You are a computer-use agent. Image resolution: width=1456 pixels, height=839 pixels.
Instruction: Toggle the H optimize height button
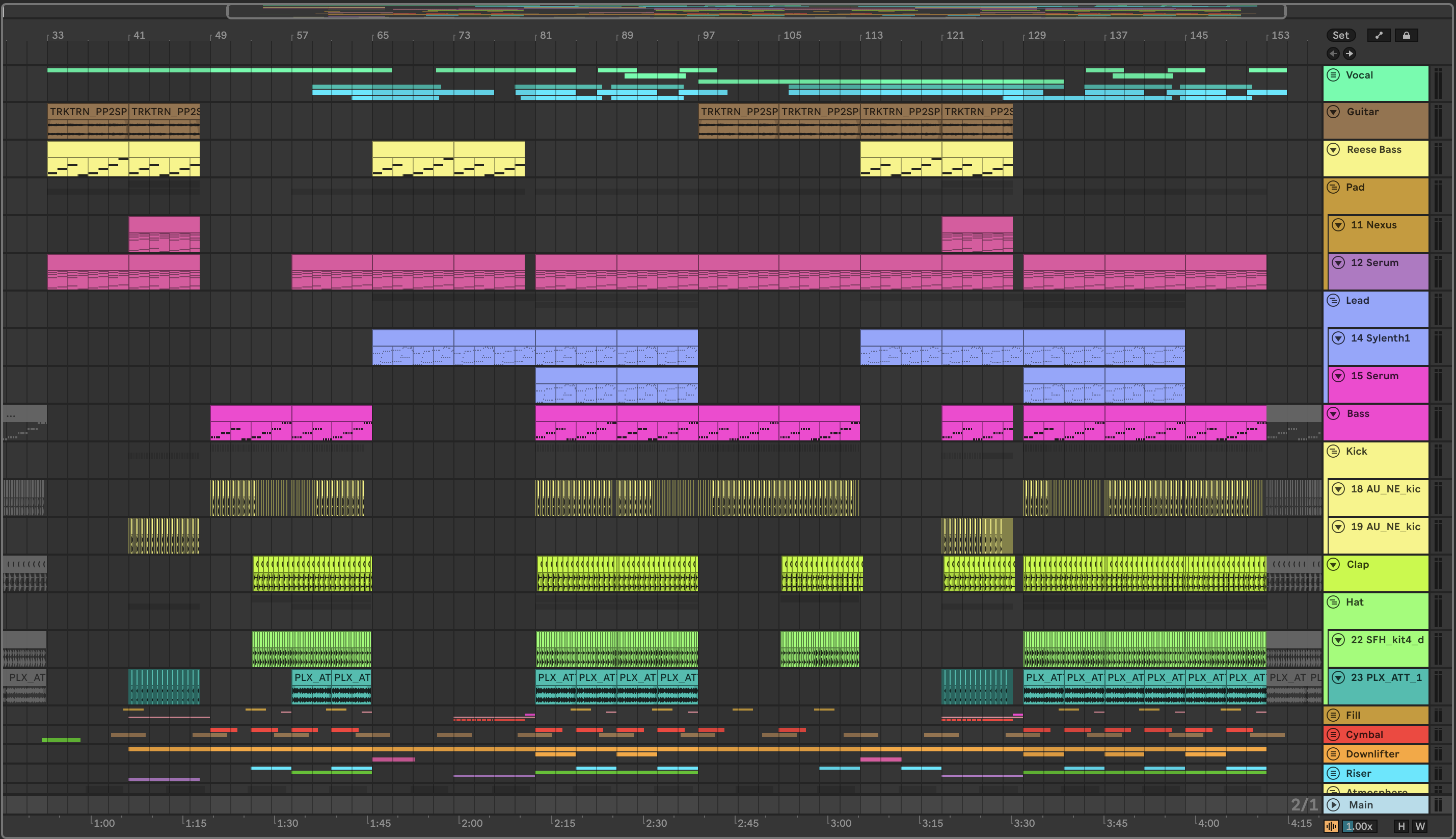pos(1401,826)
